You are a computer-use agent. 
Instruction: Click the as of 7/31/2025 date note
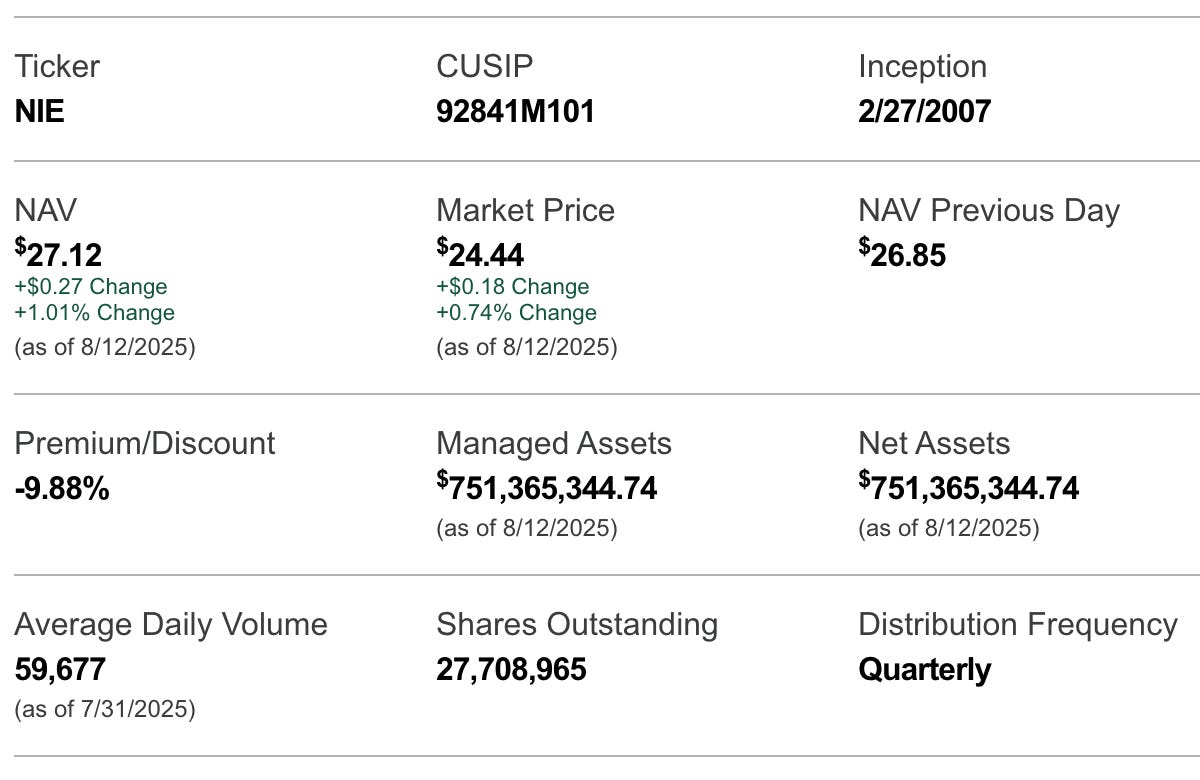coord(105,710)
